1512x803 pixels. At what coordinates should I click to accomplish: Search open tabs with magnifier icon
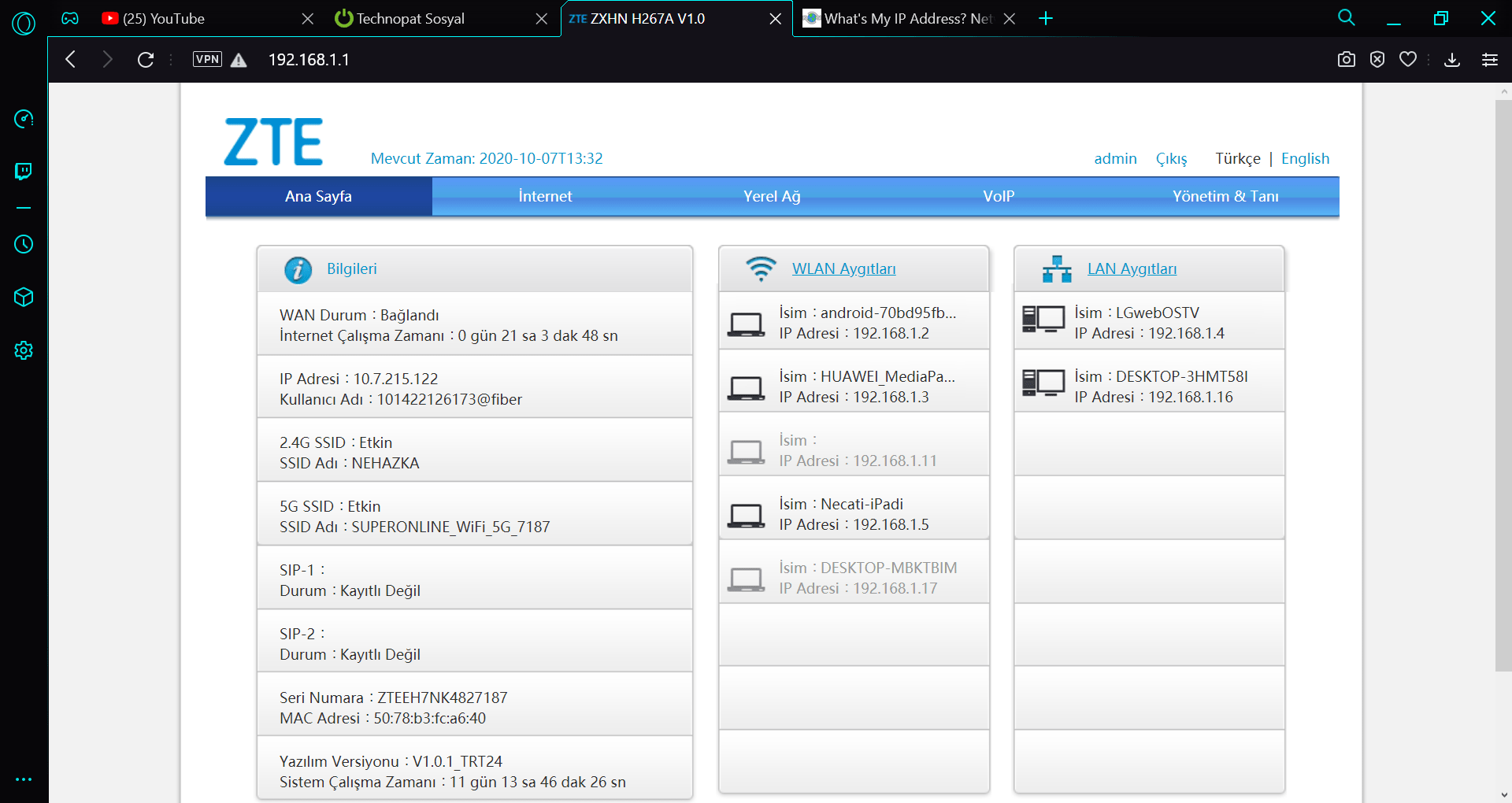(1347, 17)
